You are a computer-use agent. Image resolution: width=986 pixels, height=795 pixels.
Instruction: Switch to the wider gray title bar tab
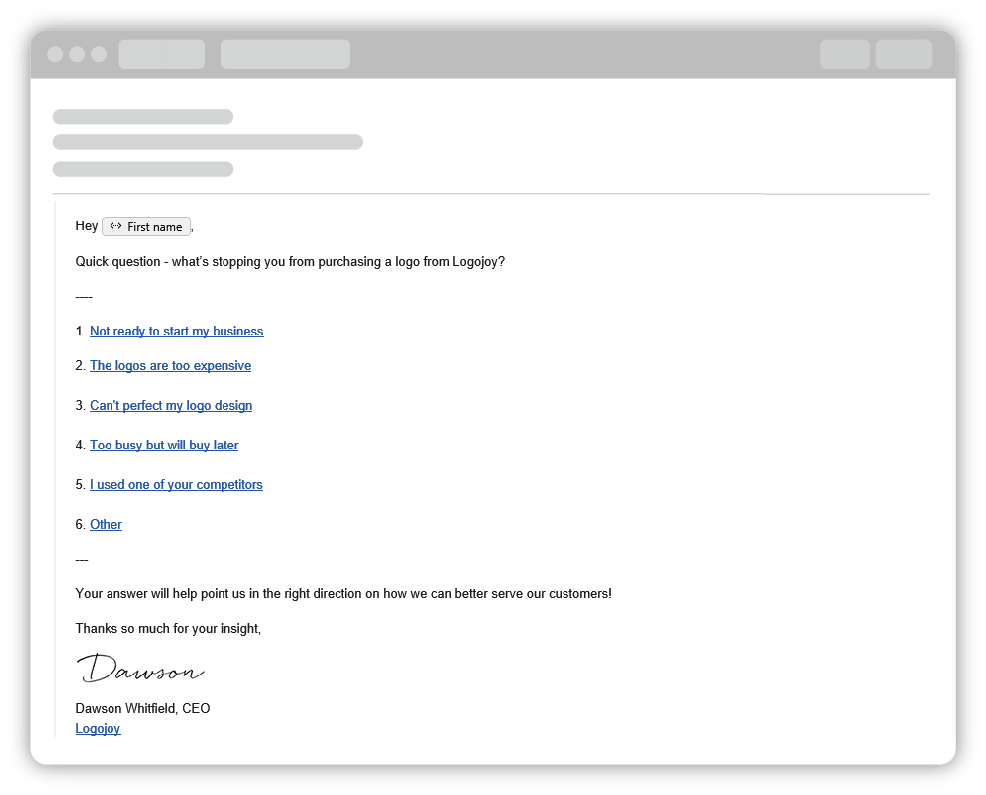coord(285,54)
